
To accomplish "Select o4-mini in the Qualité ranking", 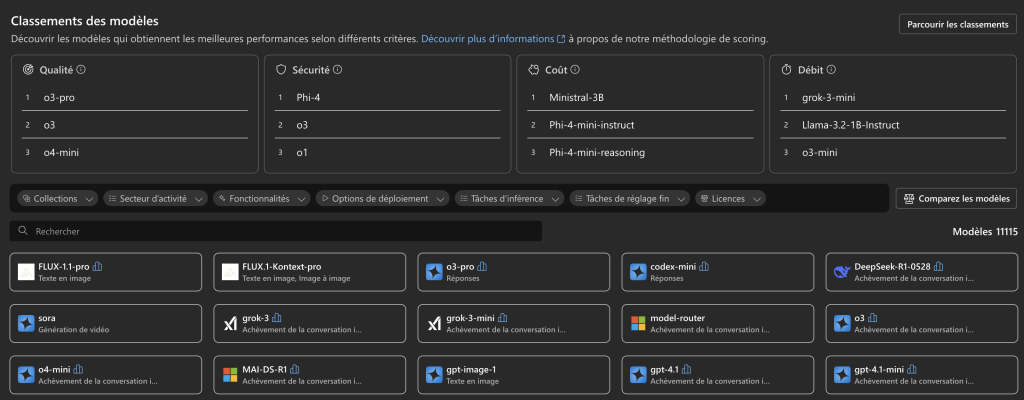I will (61, 152).
